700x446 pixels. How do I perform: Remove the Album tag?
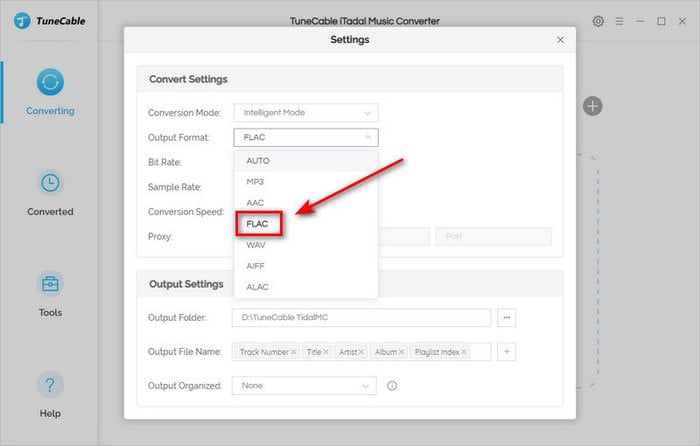point(401,352)
